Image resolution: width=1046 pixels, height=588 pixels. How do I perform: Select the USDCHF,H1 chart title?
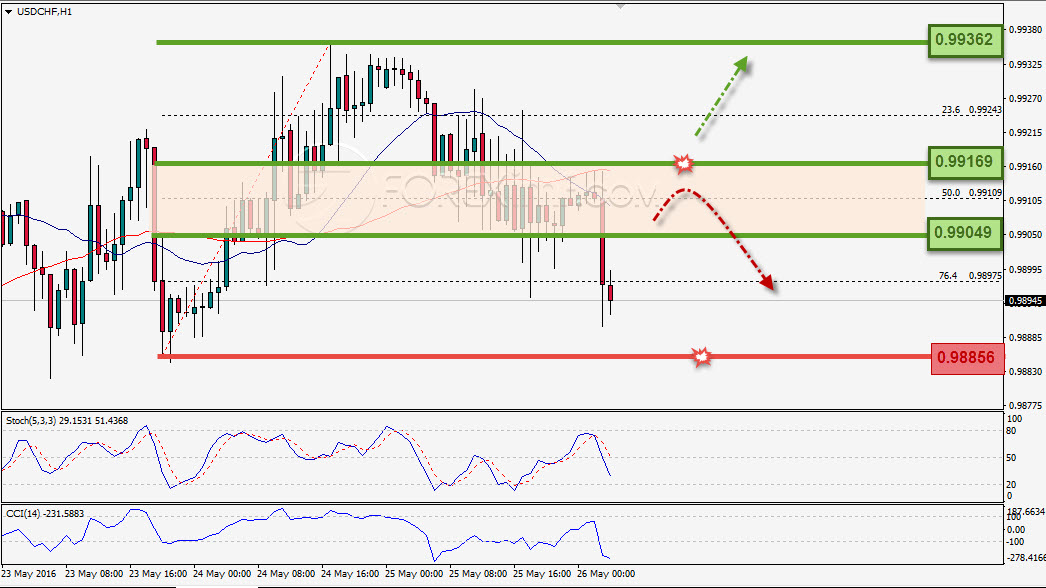[44, 12]
